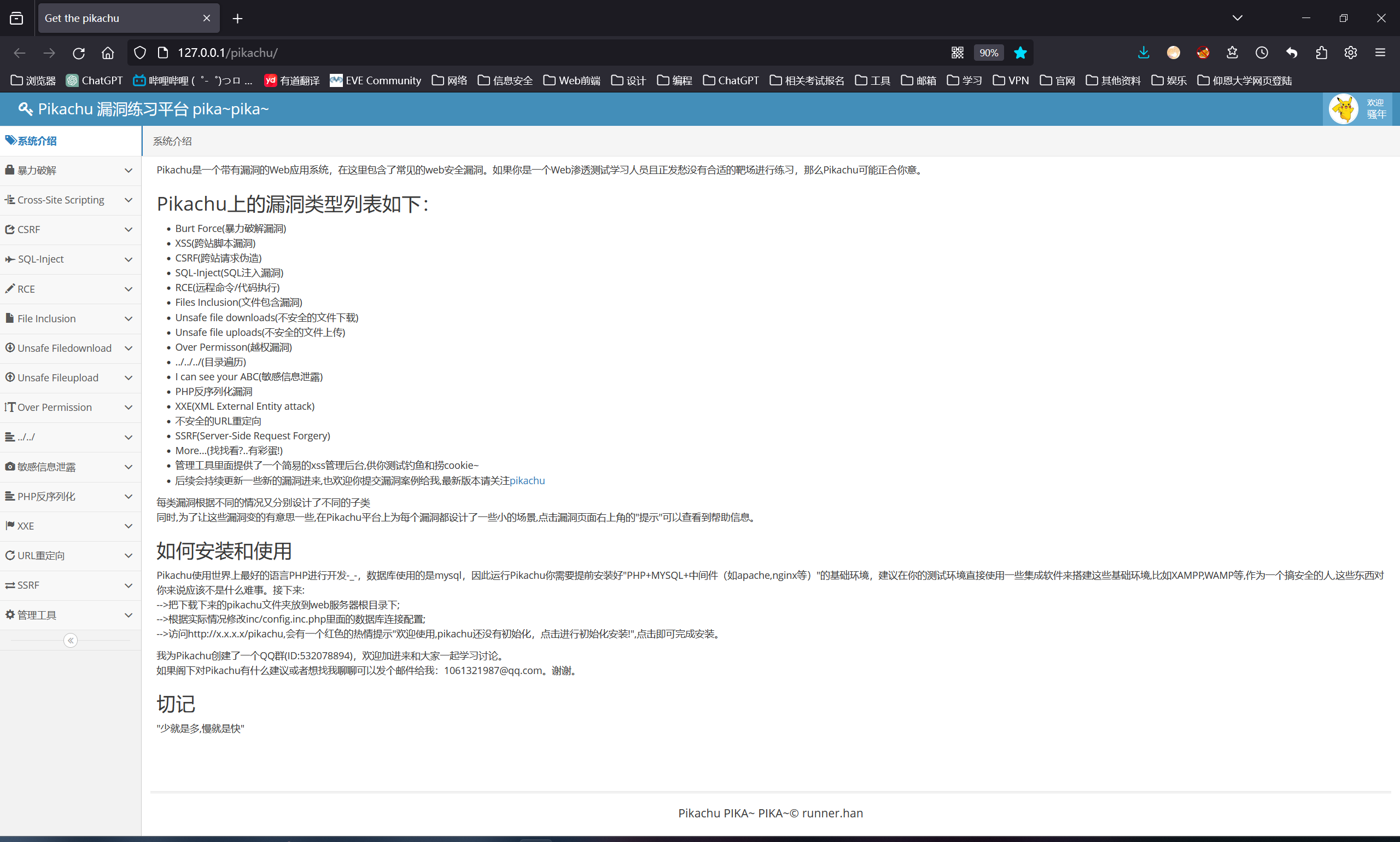Expand the 暴力破解 sidebar menu

[71, 170]
